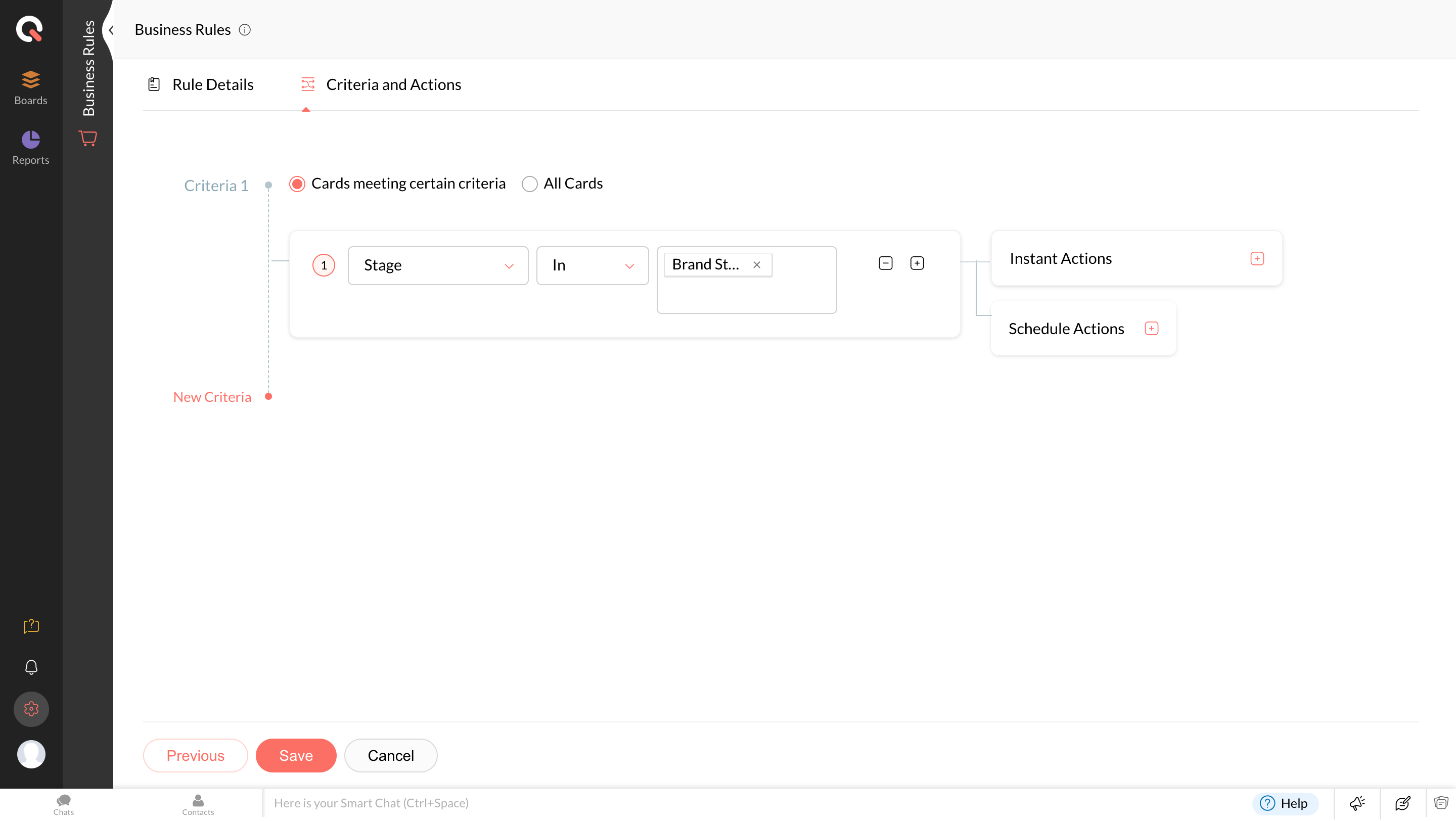Click the Business Rules info icon
Viewport: 1456px width, 821px height.
coord(245,30)
